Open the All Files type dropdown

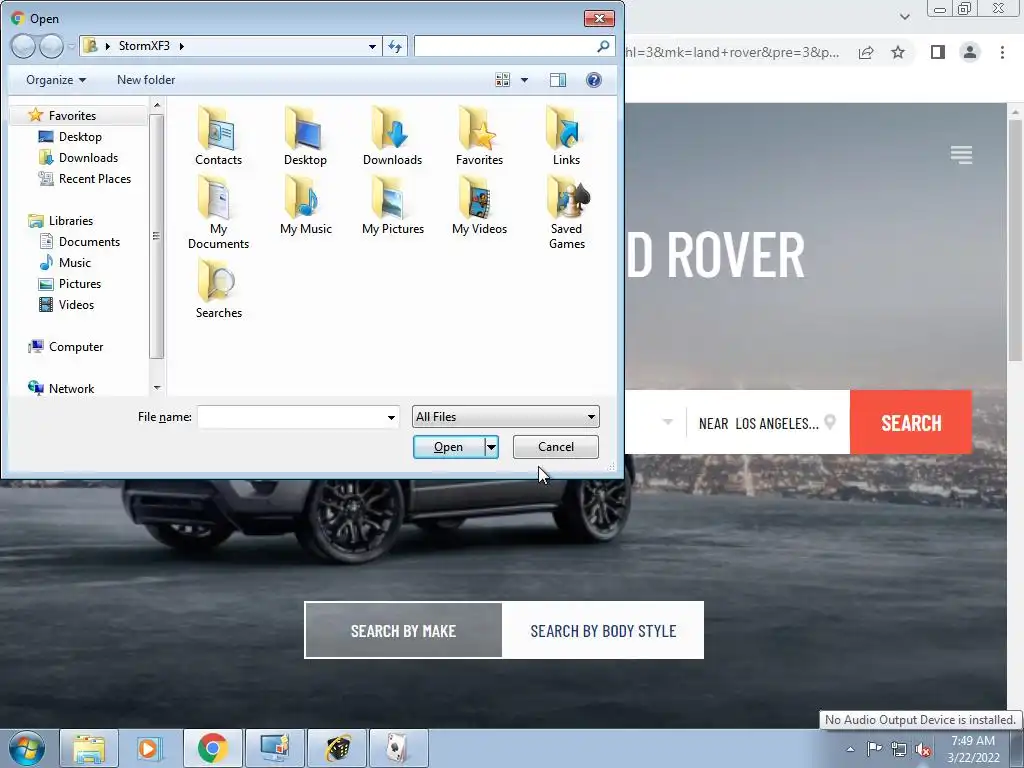505,417
